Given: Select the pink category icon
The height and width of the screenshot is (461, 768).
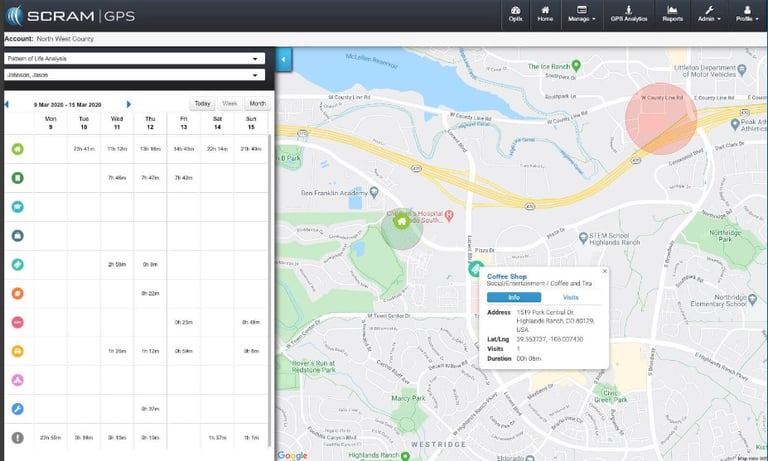Looking at the screenshot, I should (x=18, y=380).
